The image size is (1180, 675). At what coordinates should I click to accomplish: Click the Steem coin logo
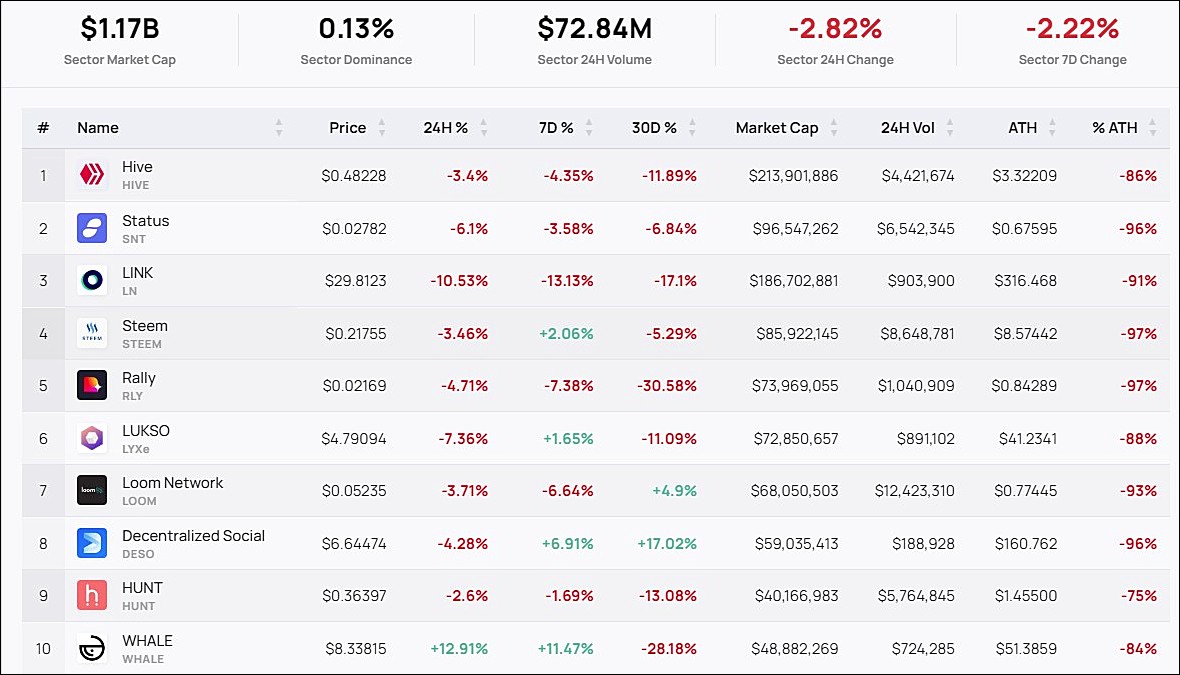(92, 333)
